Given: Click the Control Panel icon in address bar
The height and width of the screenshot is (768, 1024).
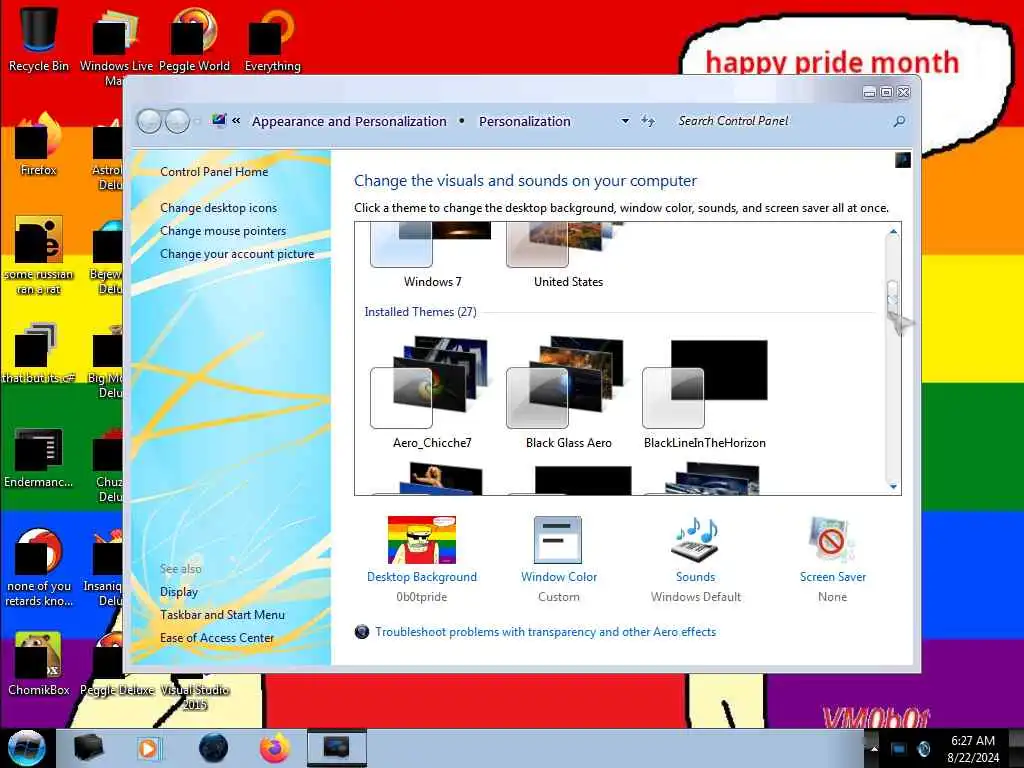Looking at the screenshot, I should tap(219, 120).
